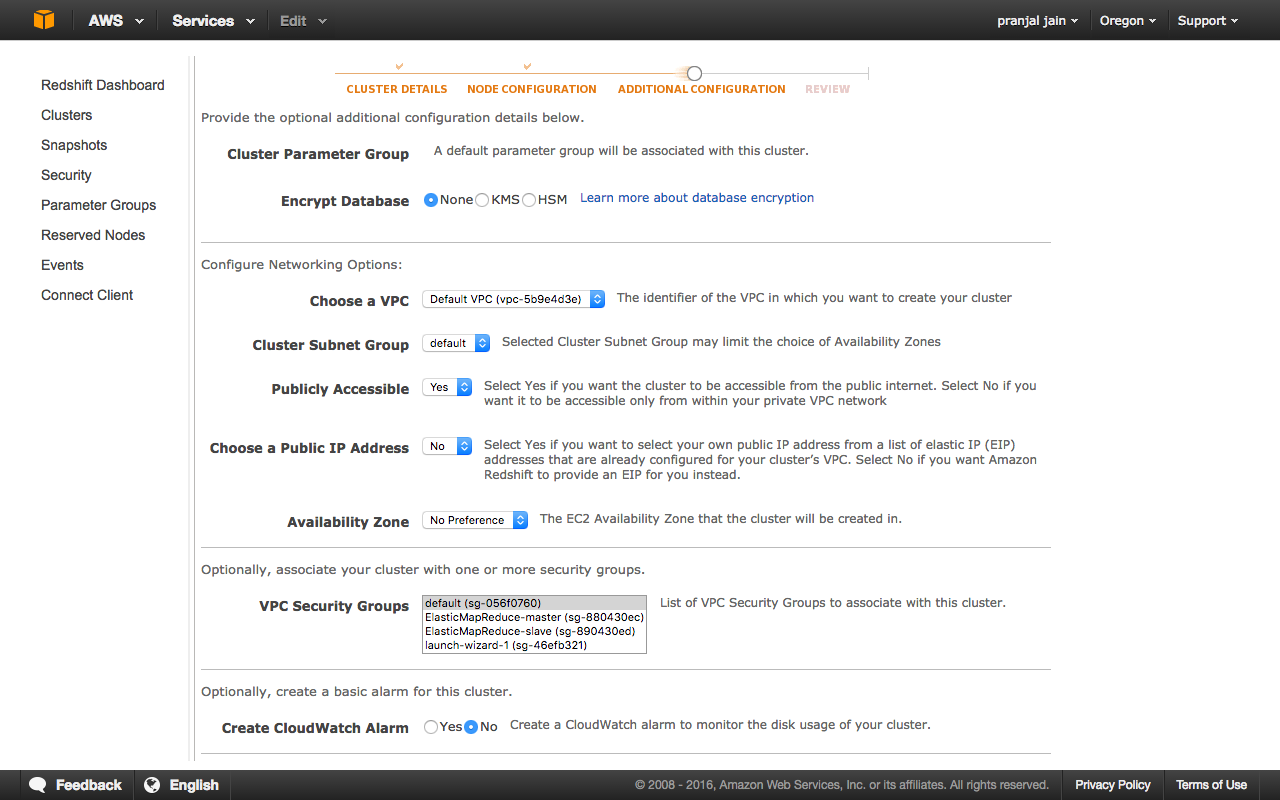Open the Choose a VPC dropdown
This screenshot has height=800, width=1280.
tap(514, 299)
